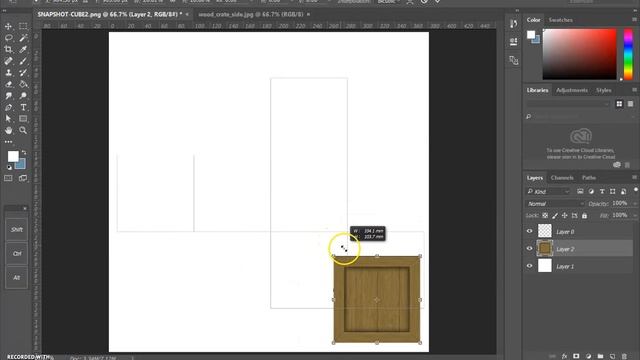The width and height of the screenshot is (640, 360).
Task: Select the Paint Bucket tool
Action: tap(23, 84)
